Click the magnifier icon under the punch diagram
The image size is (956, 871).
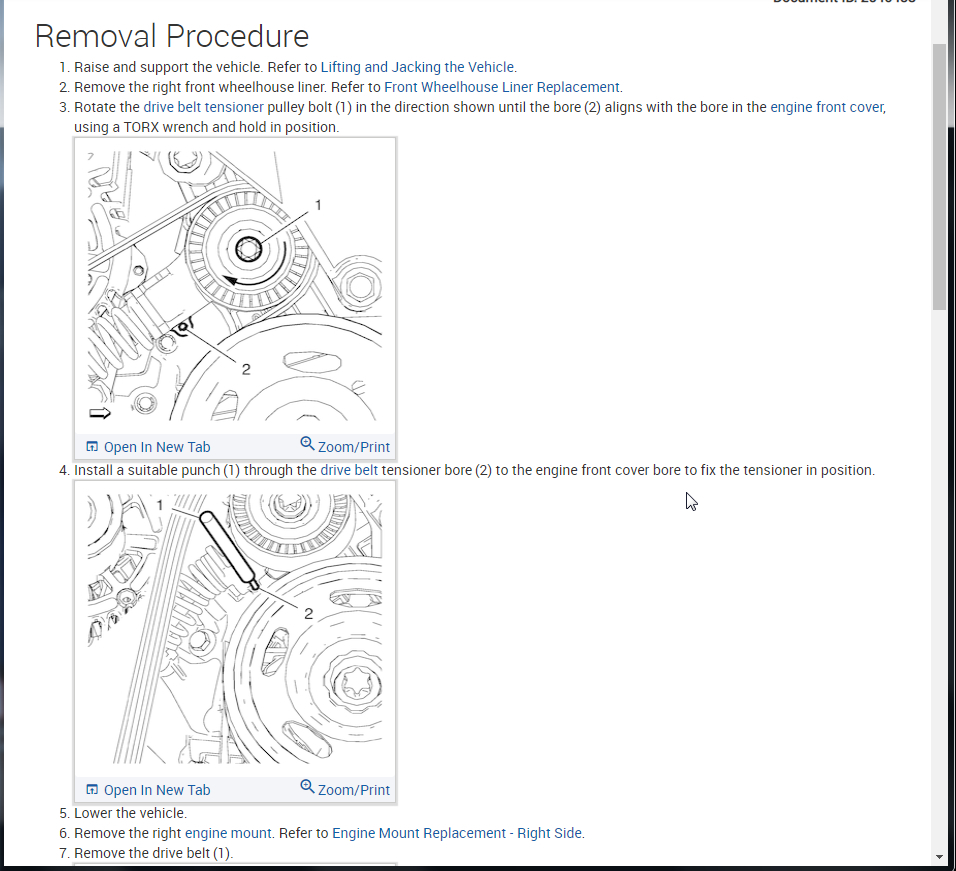click(307, 787)
